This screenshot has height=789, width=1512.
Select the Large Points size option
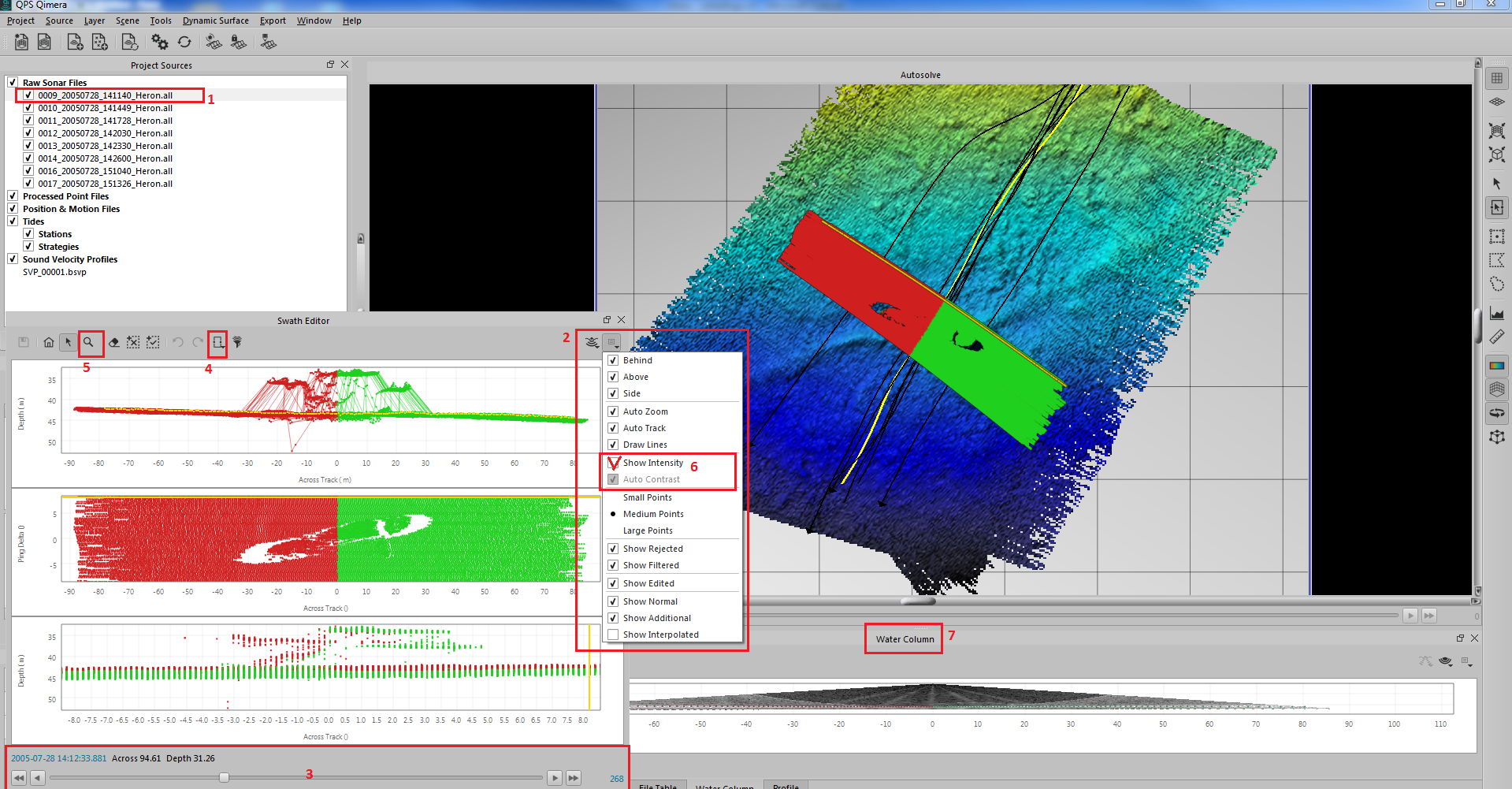[648, 530]
